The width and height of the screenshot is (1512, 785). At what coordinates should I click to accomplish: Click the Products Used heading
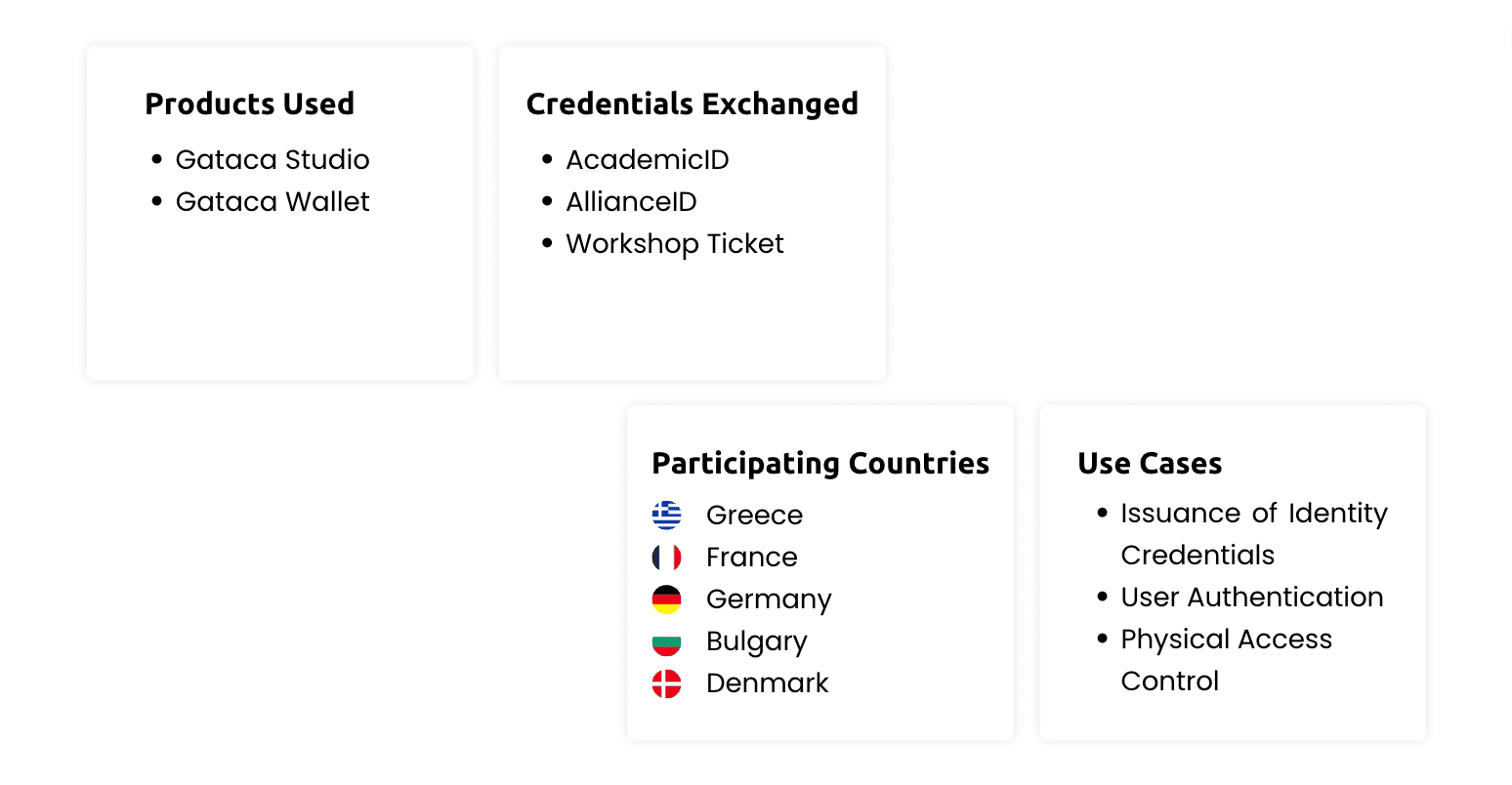250,103
